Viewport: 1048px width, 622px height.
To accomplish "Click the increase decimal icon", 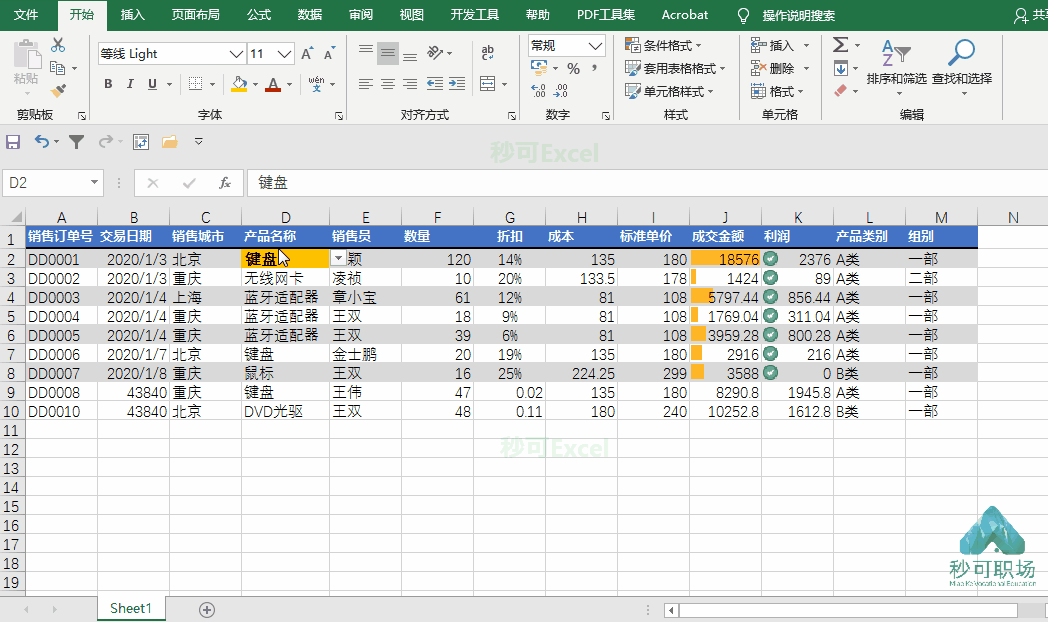I will (x=539, y=90).
